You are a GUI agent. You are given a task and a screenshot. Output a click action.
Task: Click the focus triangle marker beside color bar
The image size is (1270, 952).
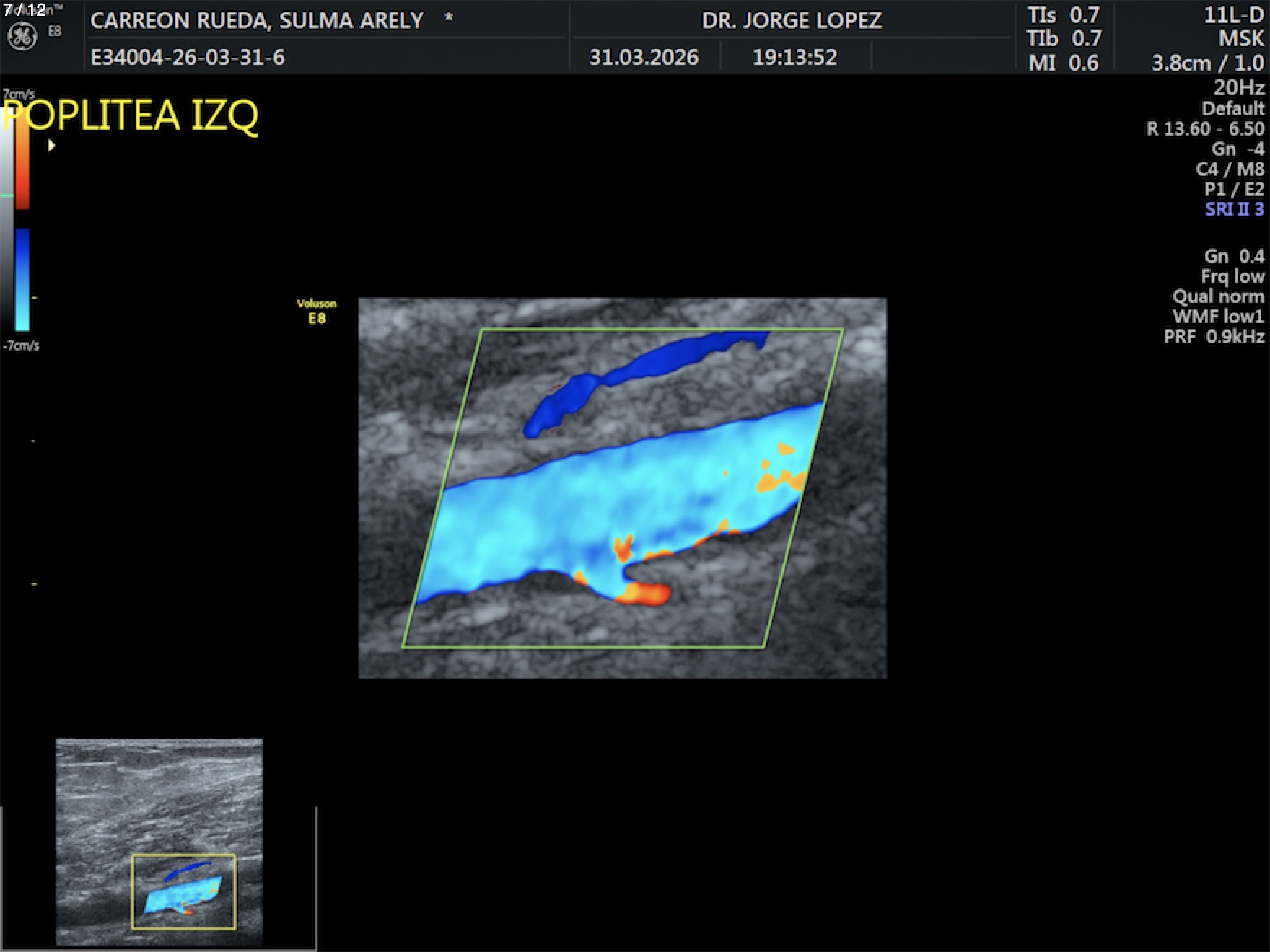point(51,146)
